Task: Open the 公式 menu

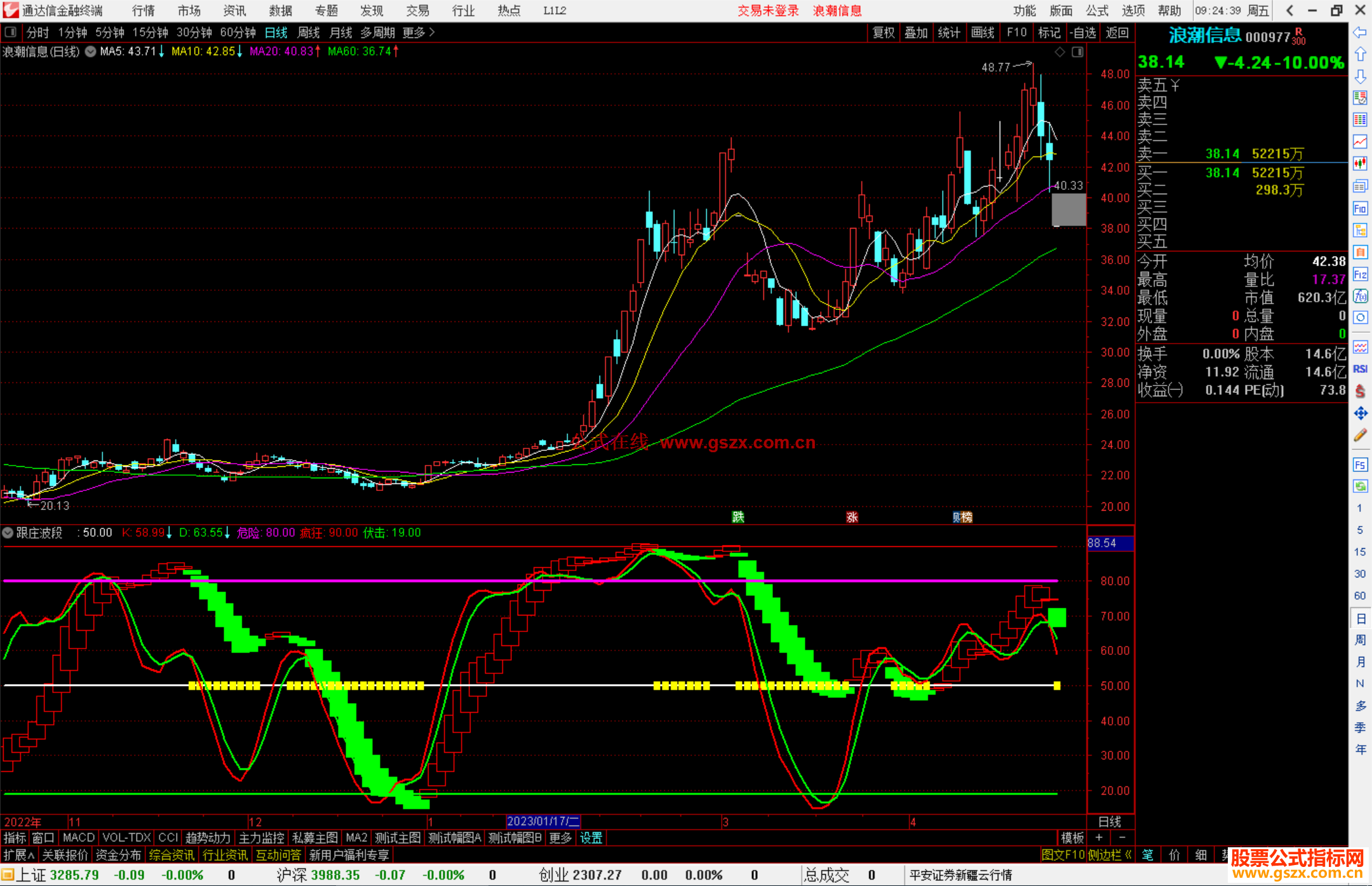Action: (1097, 11)
